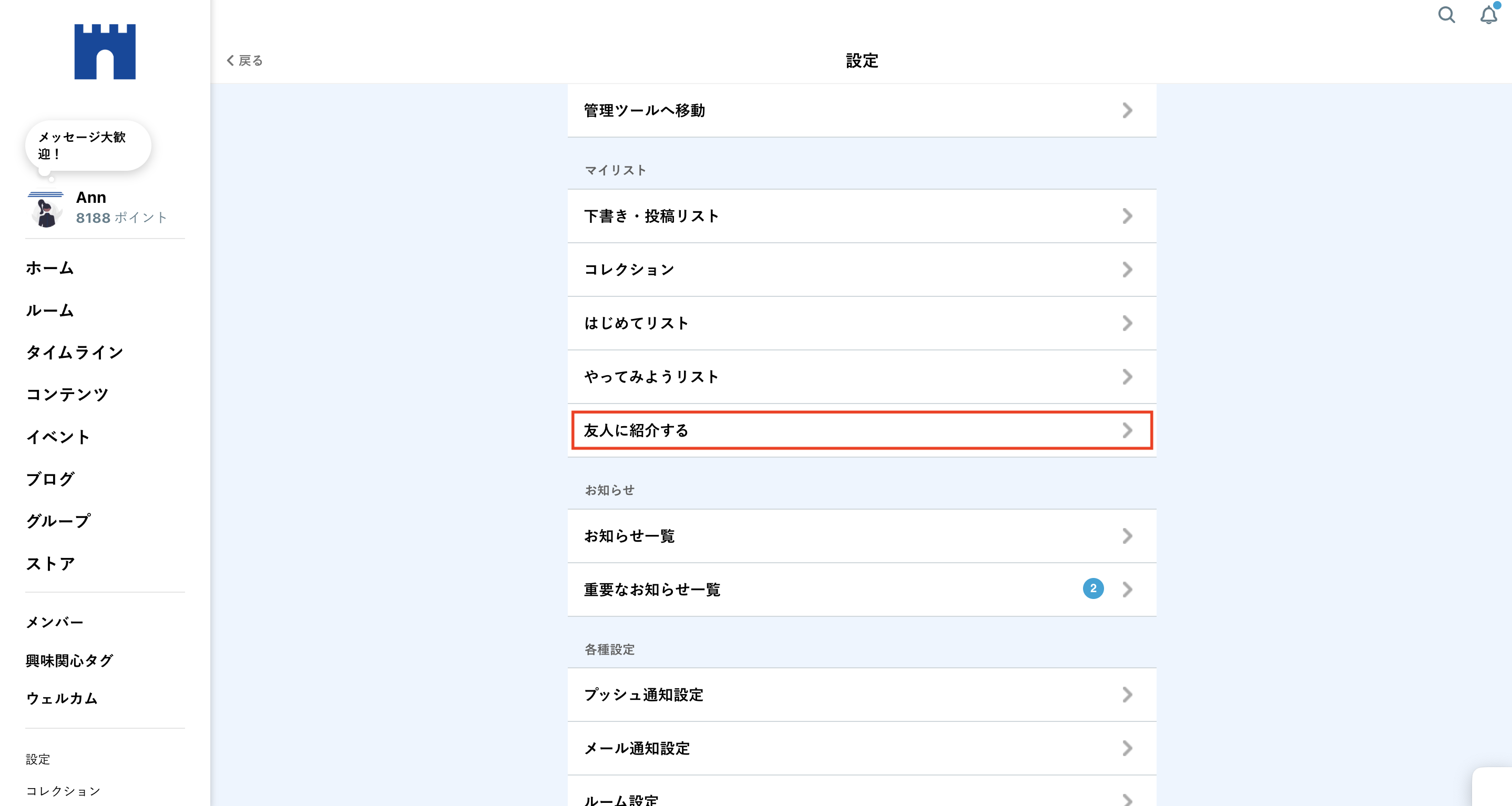Open やってみようリスト chevron icon

pyautogui.click(x=1127, y=377)
